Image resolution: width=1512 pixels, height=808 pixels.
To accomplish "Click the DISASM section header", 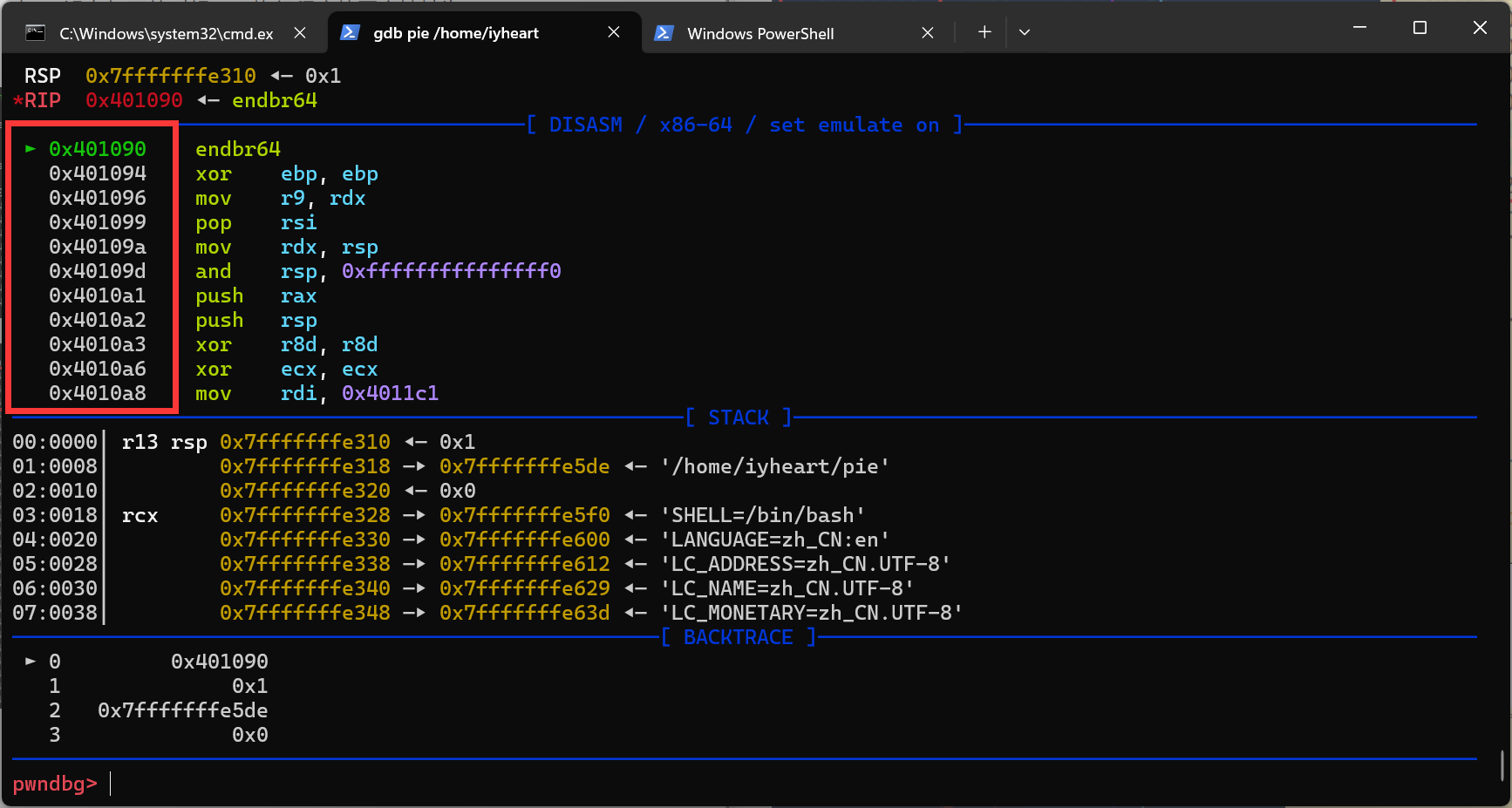I will coord(745,125).
